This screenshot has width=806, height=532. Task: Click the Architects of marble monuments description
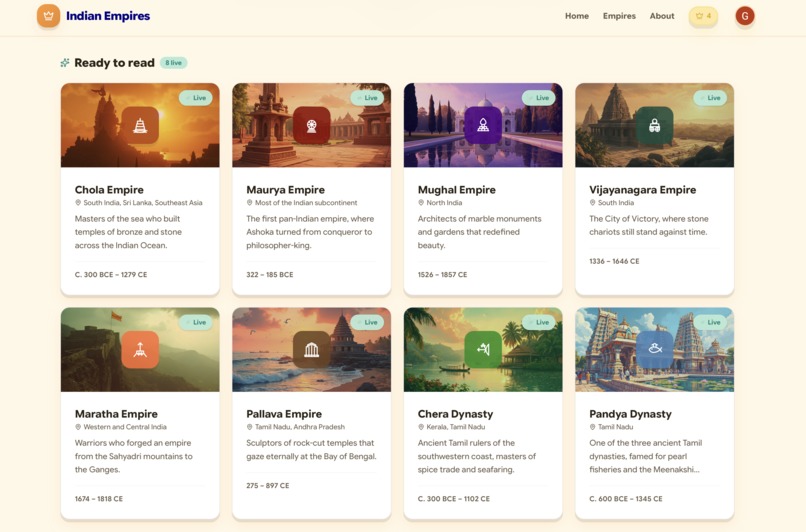(480, 232)
